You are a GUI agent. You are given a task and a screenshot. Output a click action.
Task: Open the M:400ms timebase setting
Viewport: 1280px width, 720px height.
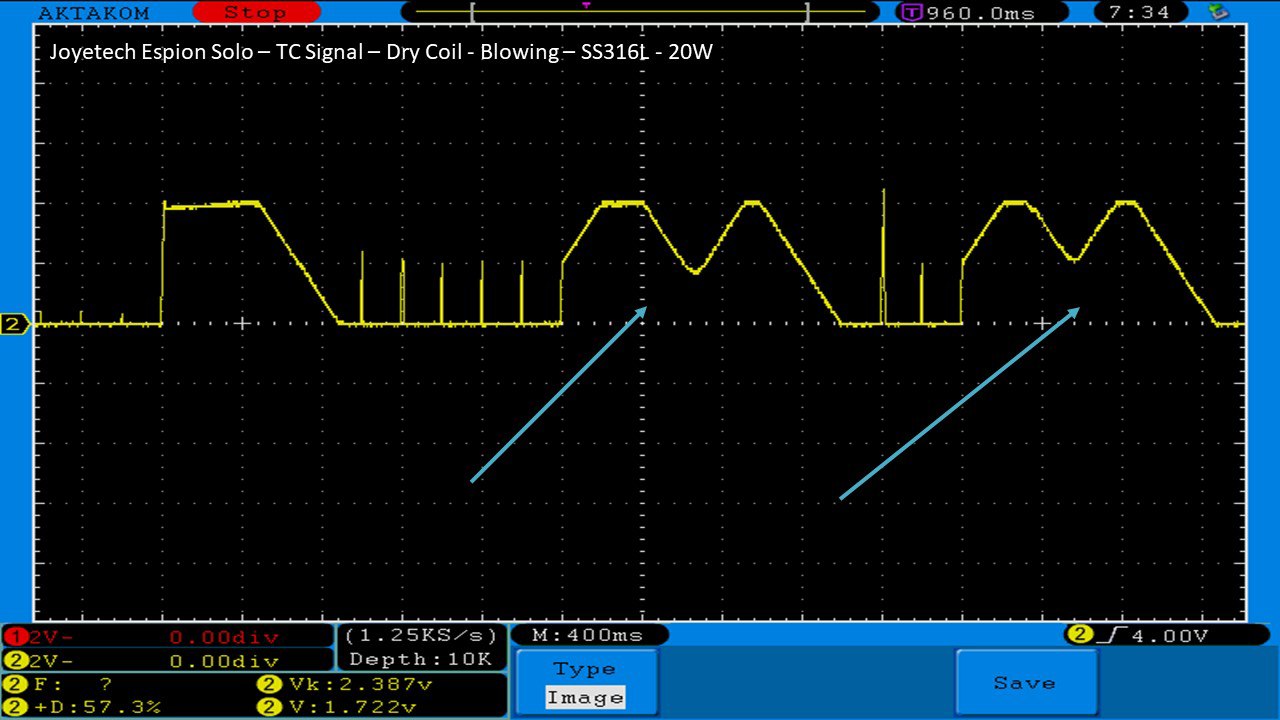(x=589, y=635)
